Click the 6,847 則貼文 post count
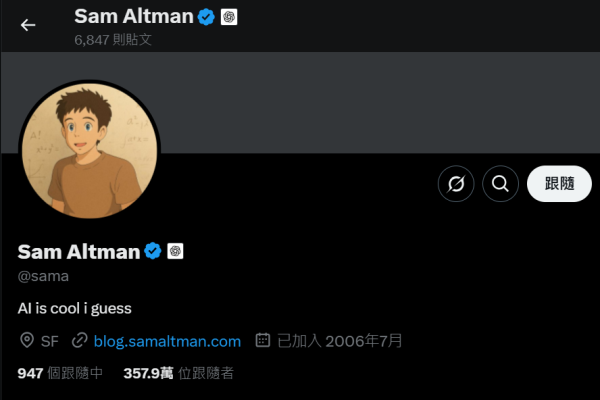This screenshot has height=400, width=600. 114,38
